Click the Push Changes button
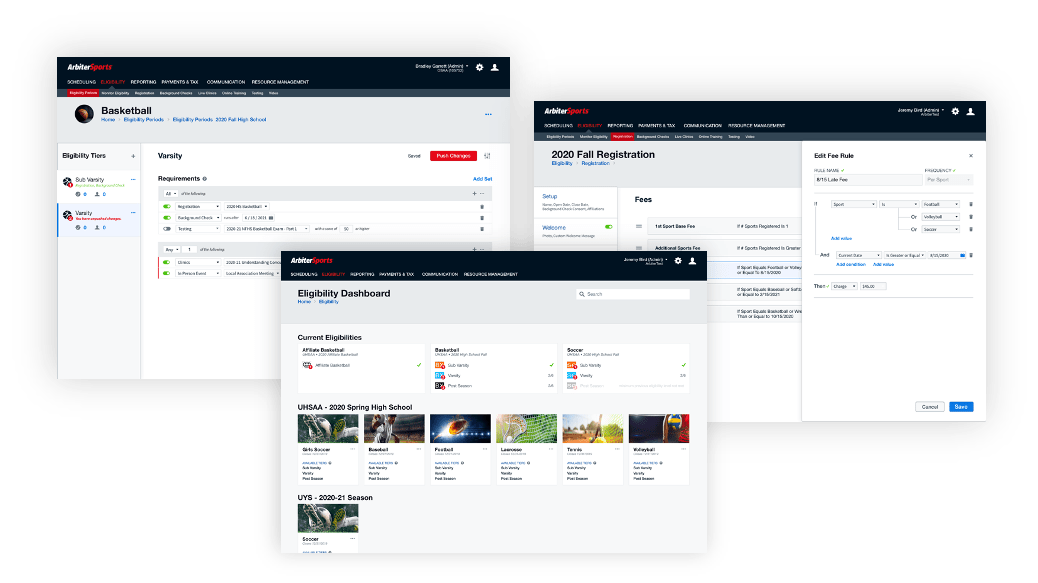Image resolution: width=1038 pixels, height=583 pixels. pyautogui.click(x=453, y=156)
